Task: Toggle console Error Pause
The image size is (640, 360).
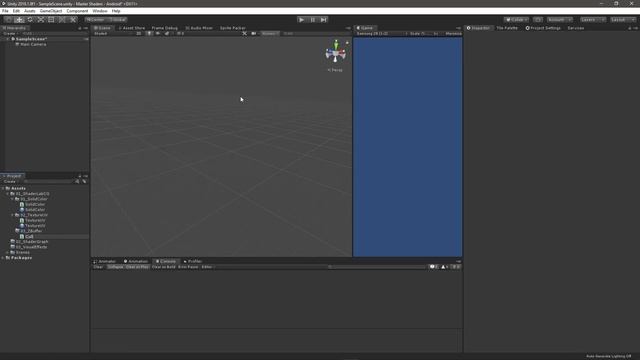Action: [188, 267]
